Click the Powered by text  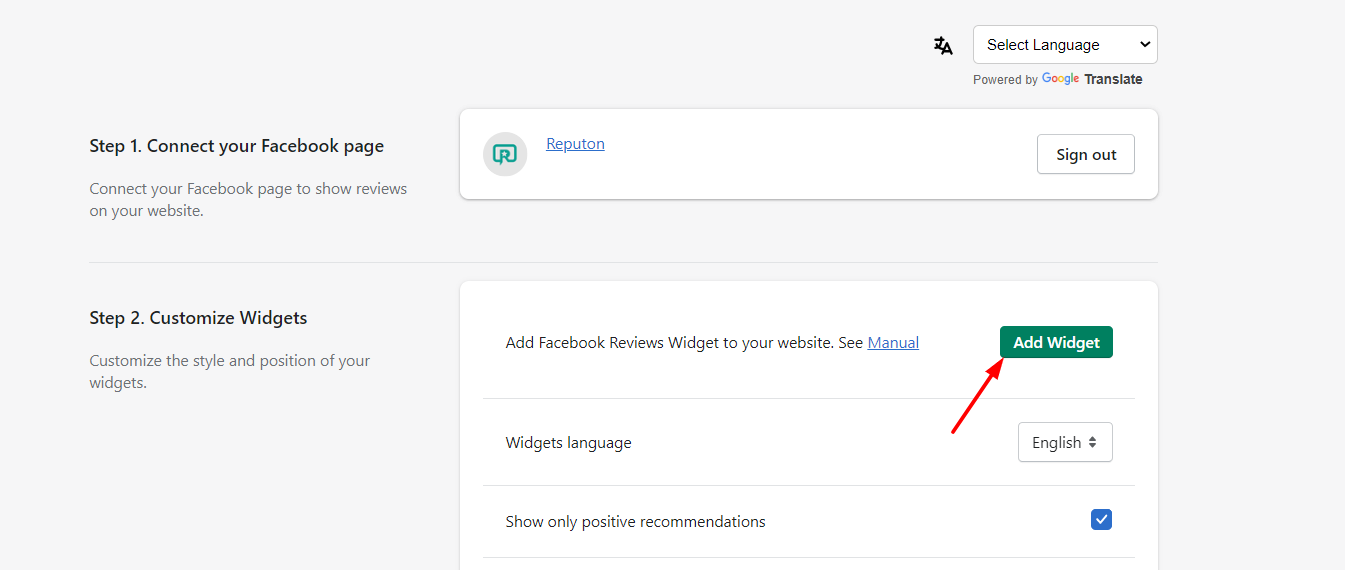(x=1005, y=80)
